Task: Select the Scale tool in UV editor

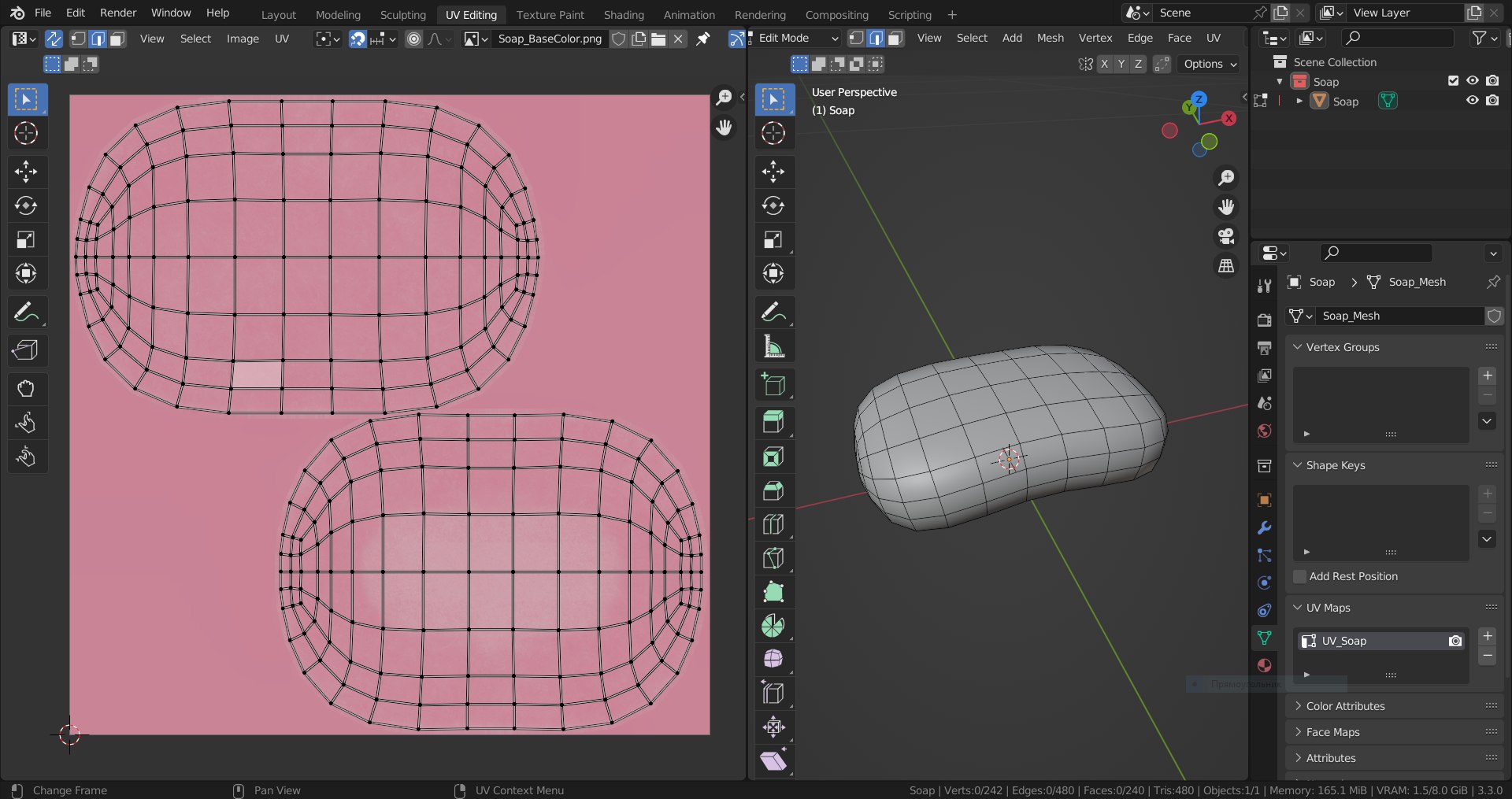Action: [x=27, y=239]
